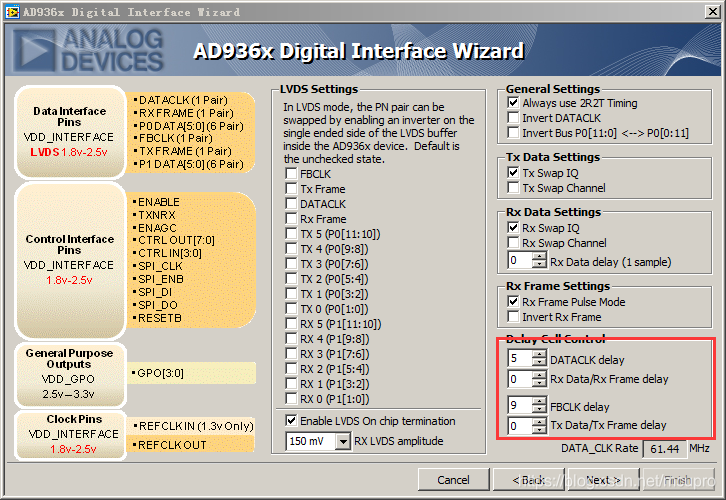Toggle TX 2 (P0[5:4]) checkbox
The width and height of the screenshot is (726, 500).
(291, 279)
